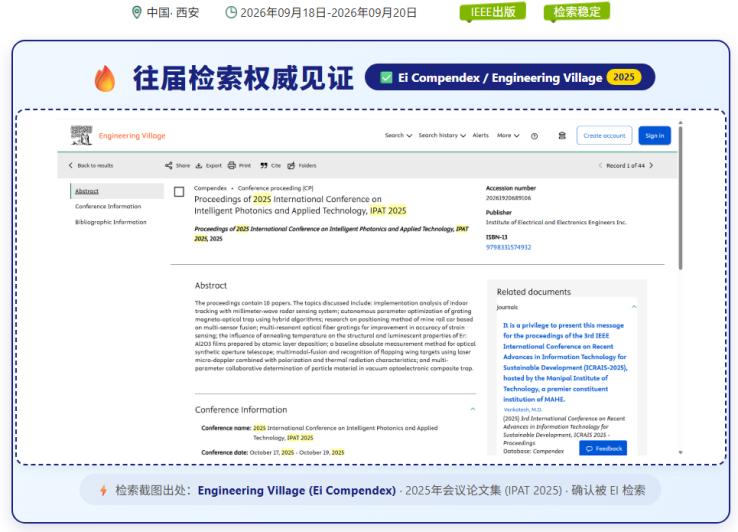Click the green checkmark in the Ei Compendex badge

[x=386, y=77]
